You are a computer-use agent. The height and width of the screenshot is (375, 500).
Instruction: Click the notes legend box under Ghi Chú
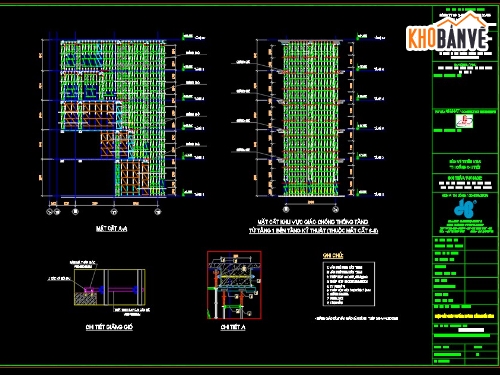[x=349, y=284]
